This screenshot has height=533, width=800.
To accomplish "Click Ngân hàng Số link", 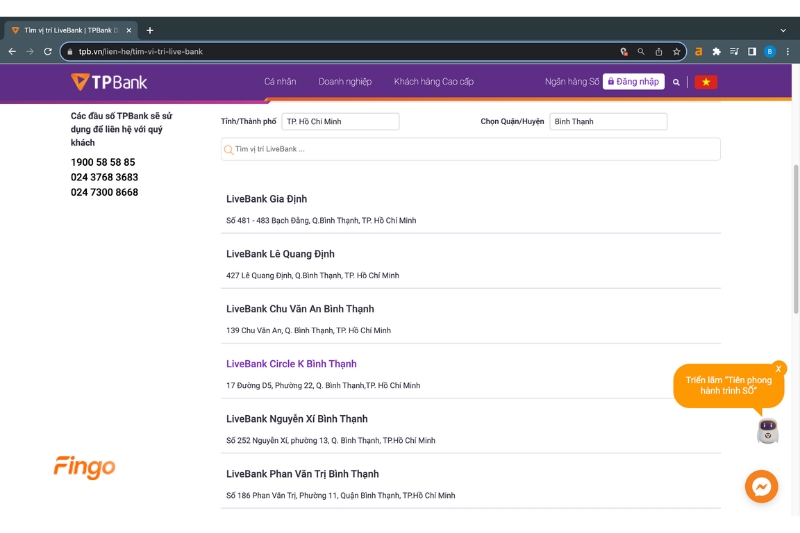I will coord(571,82).
